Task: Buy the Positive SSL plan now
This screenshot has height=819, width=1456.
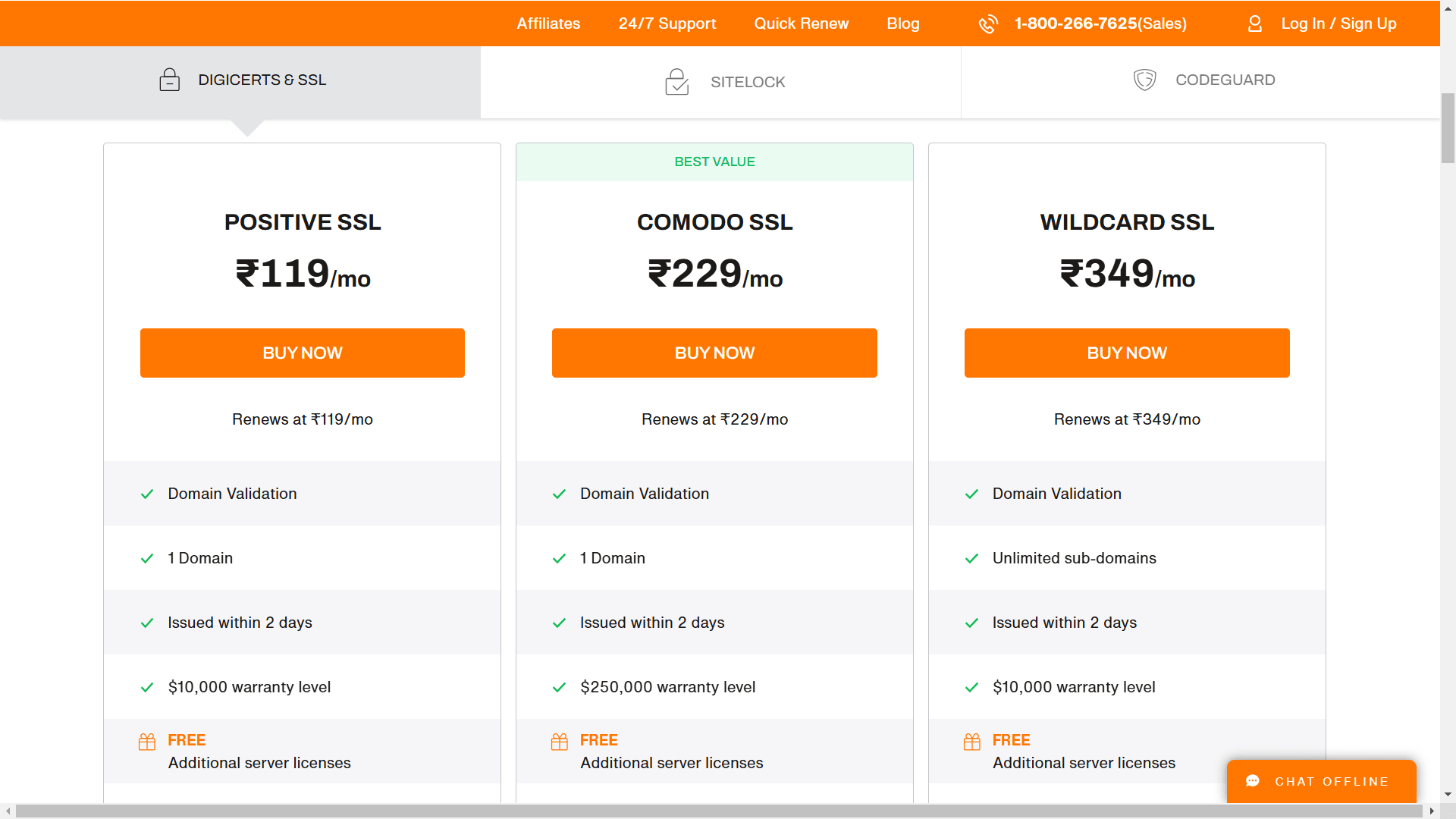Action: [x=302, y=353]
